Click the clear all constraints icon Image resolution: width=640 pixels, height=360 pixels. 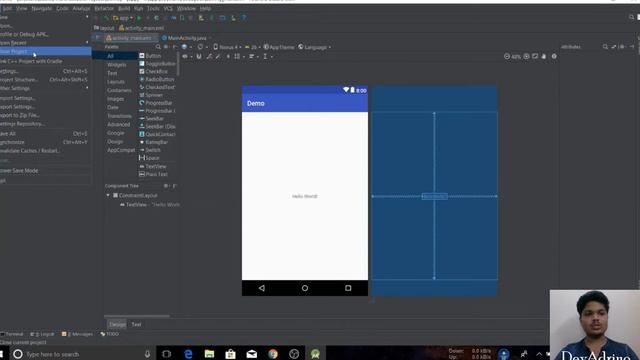(209, 56)
